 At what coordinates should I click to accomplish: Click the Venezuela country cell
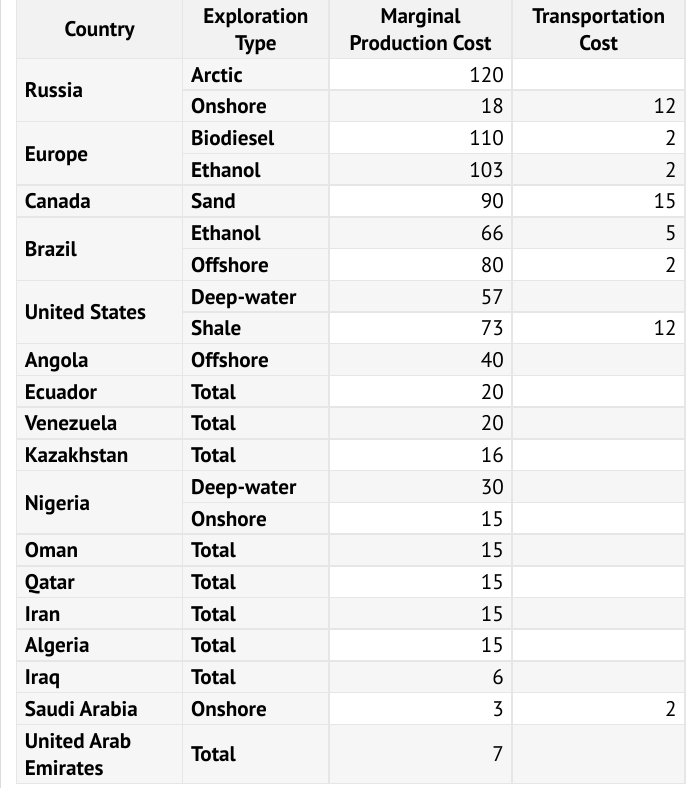click(x=70, y=423)
